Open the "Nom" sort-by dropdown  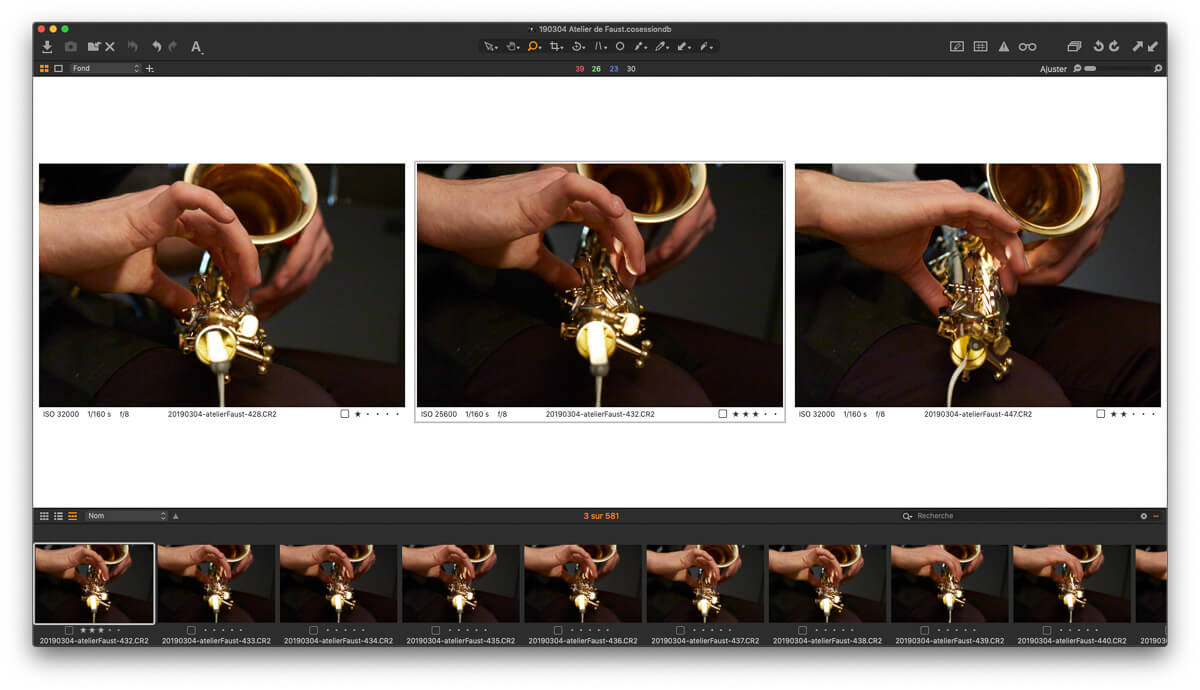tap(126, 516)
